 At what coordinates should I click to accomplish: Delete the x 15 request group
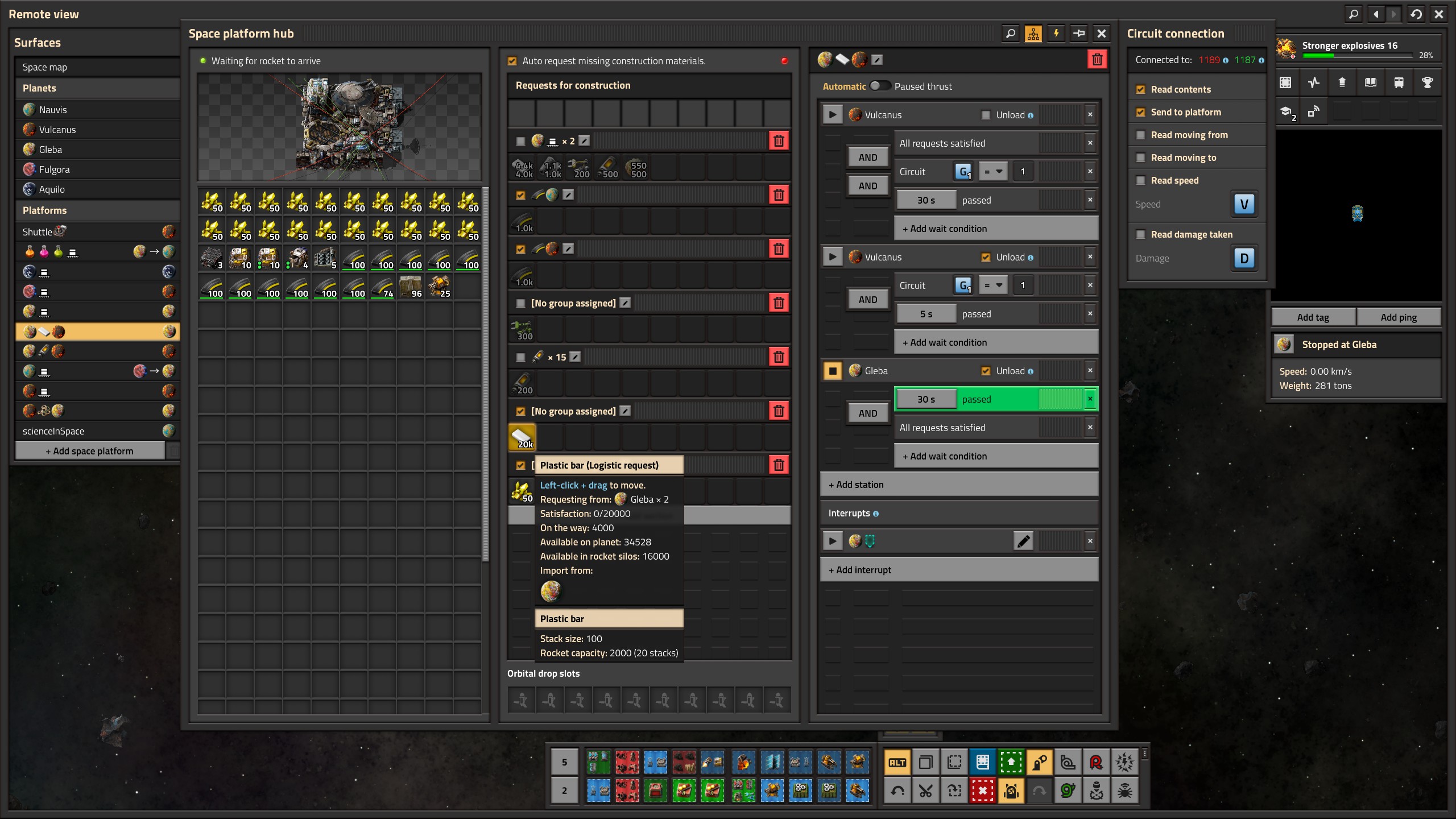[x=779, y=357]
